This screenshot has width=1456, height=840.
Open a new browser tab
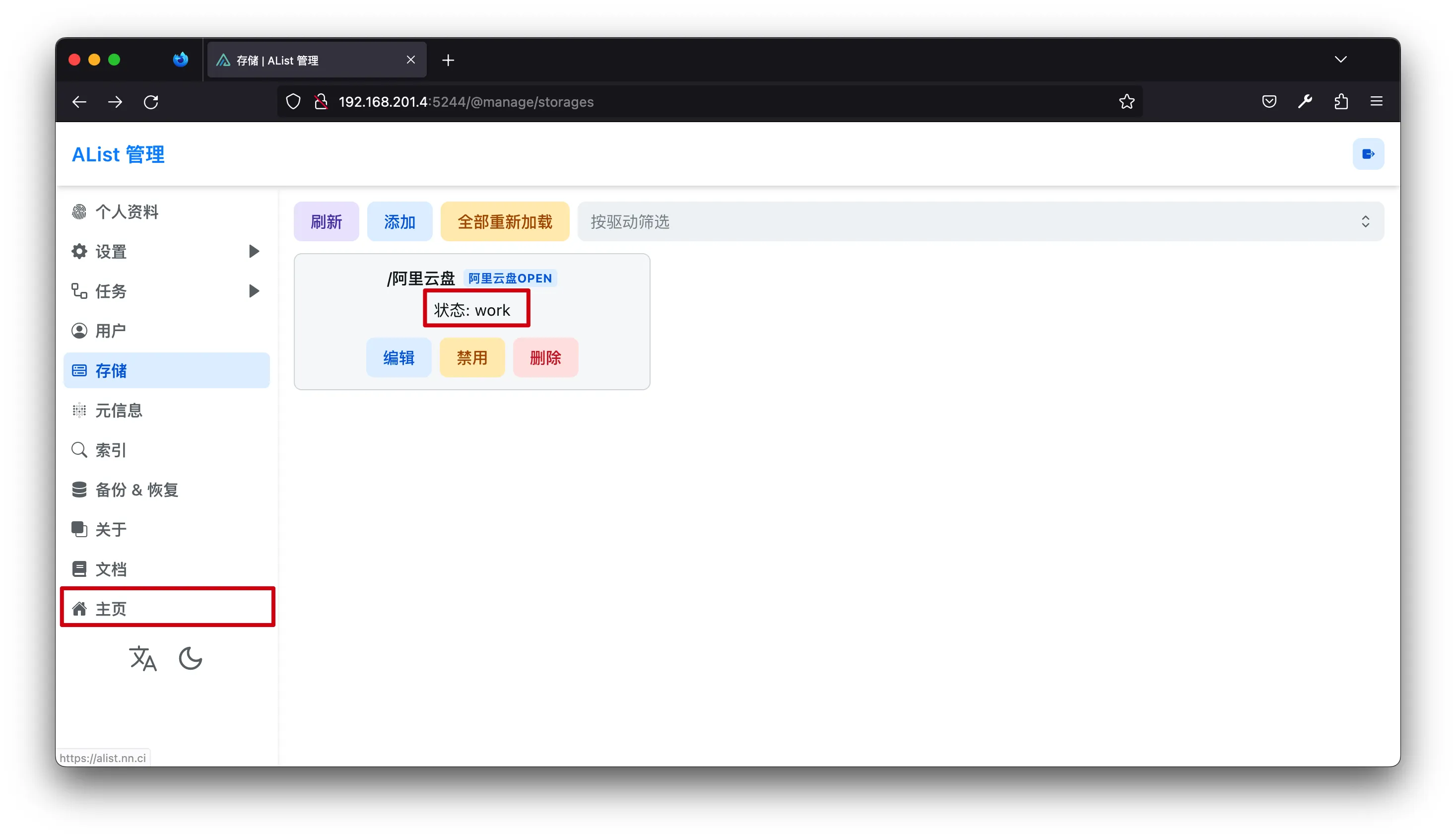pyautogui.click(x=448, y=60)
